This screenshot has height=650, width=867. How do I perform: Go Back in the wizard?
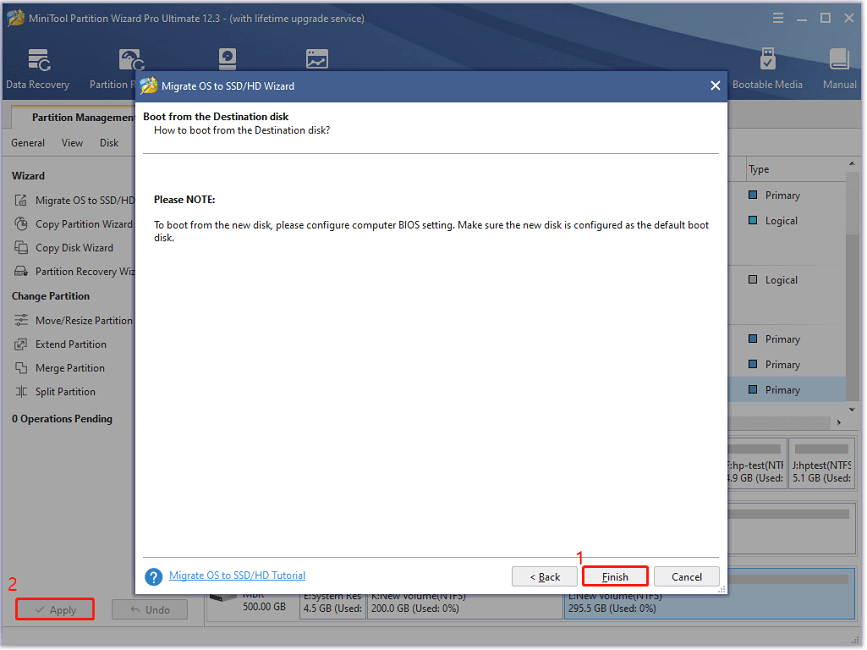pyautogui.click(x=545, y=577)
